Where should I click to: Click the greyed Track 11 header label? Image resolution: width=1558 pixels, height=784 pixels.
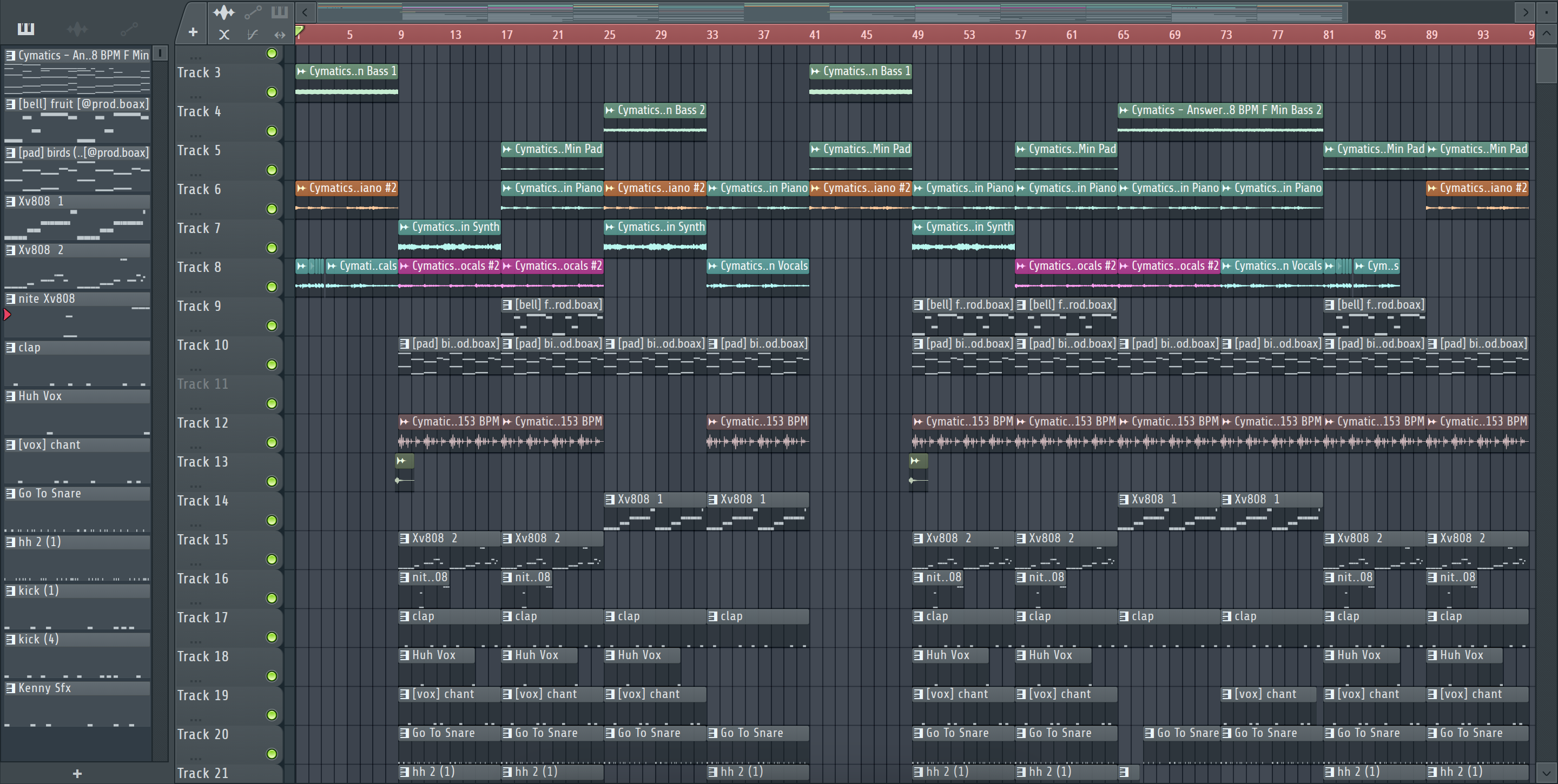pos(203,384)
